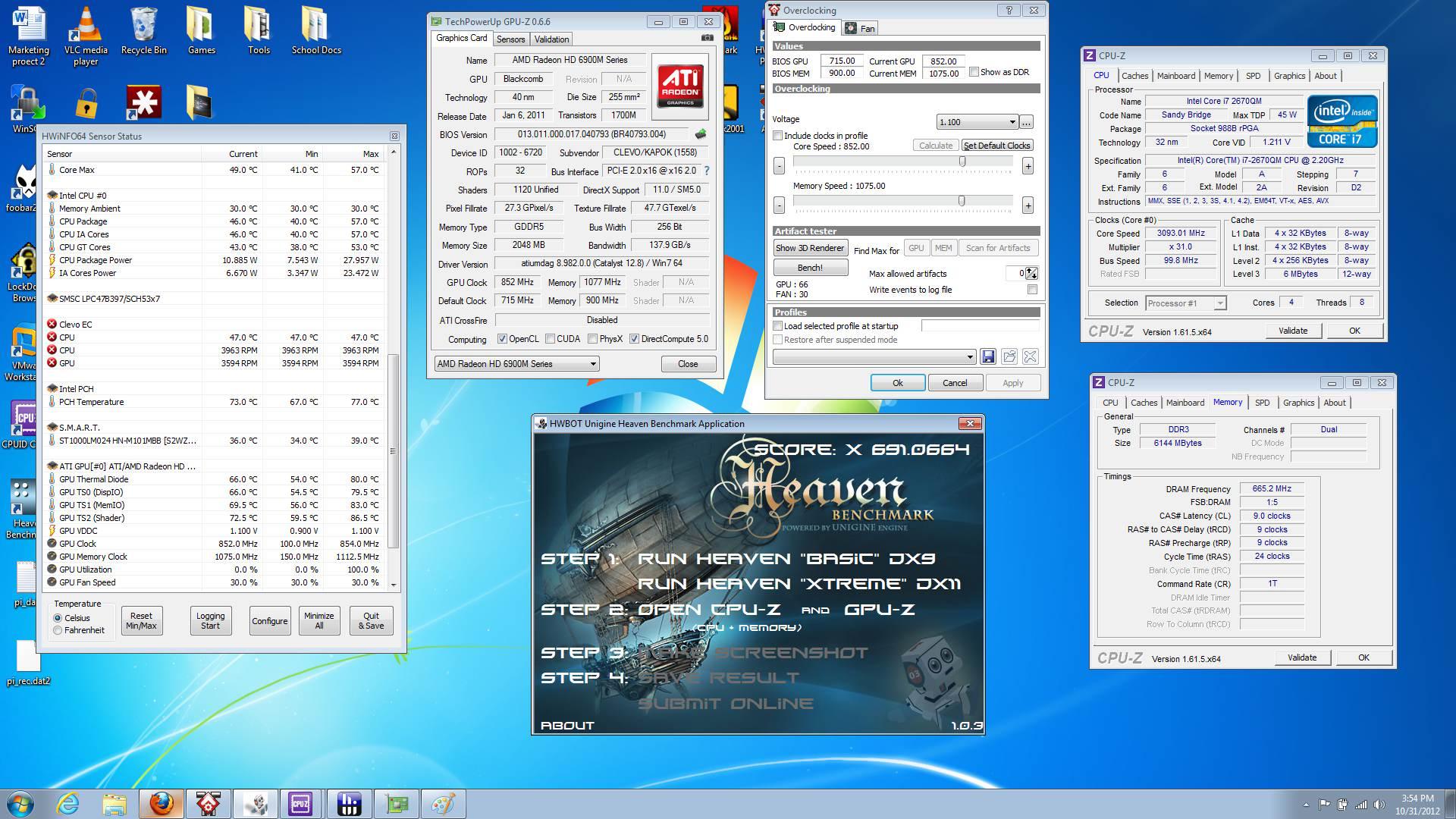Open the SPD tab in lower CPU-Z window
The height and width of the screenshot is (819, 1456).
(1262, 403)
